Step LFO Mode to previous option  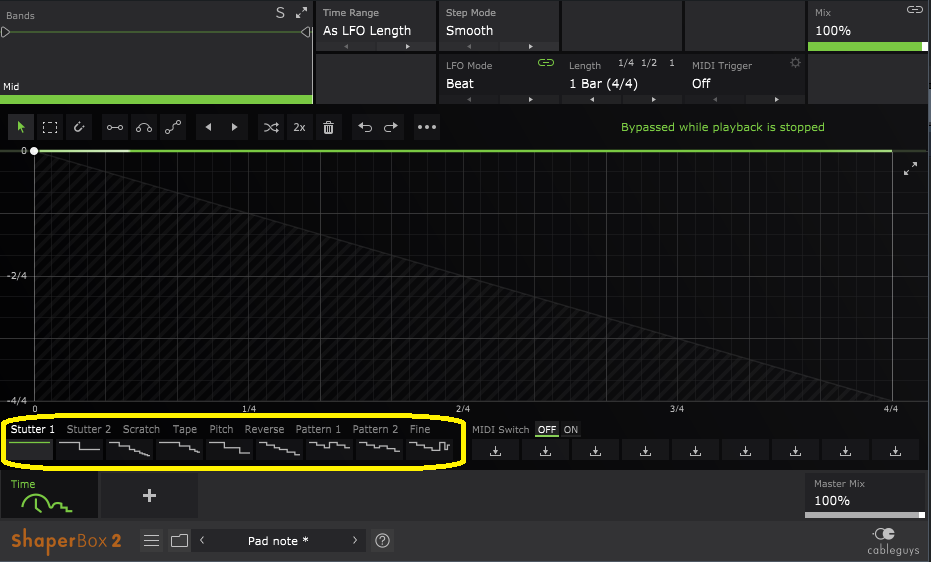(469, 100)
